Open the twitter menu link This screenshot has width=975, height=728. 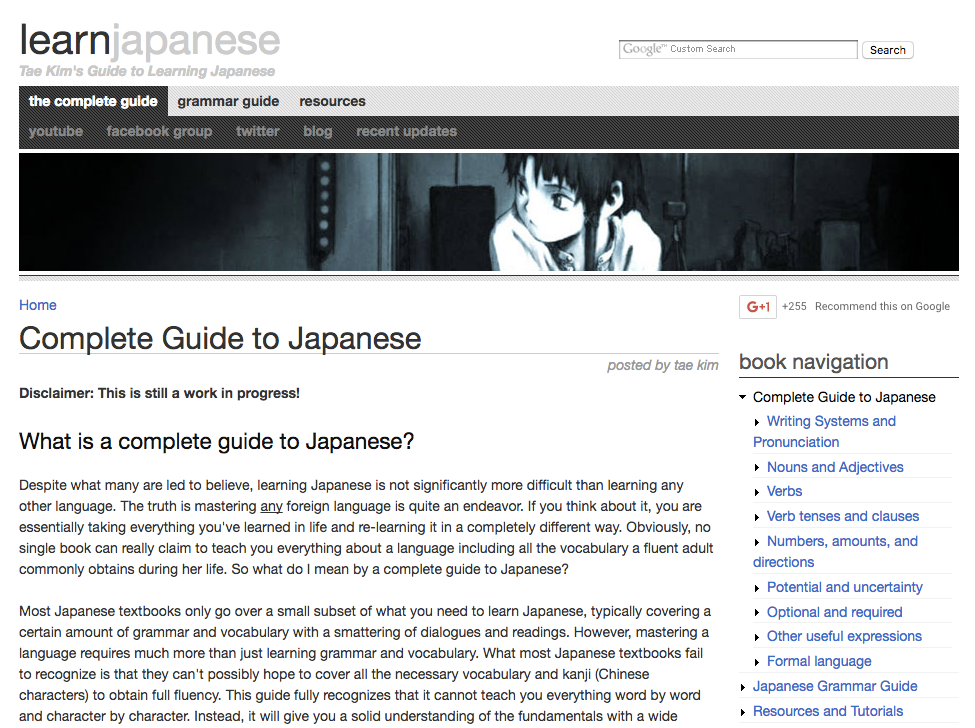(257, 131)
